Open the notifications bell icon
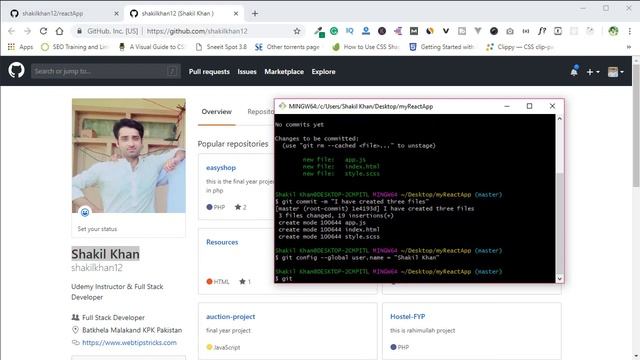The image size is (640, 360). click(574, 71)
